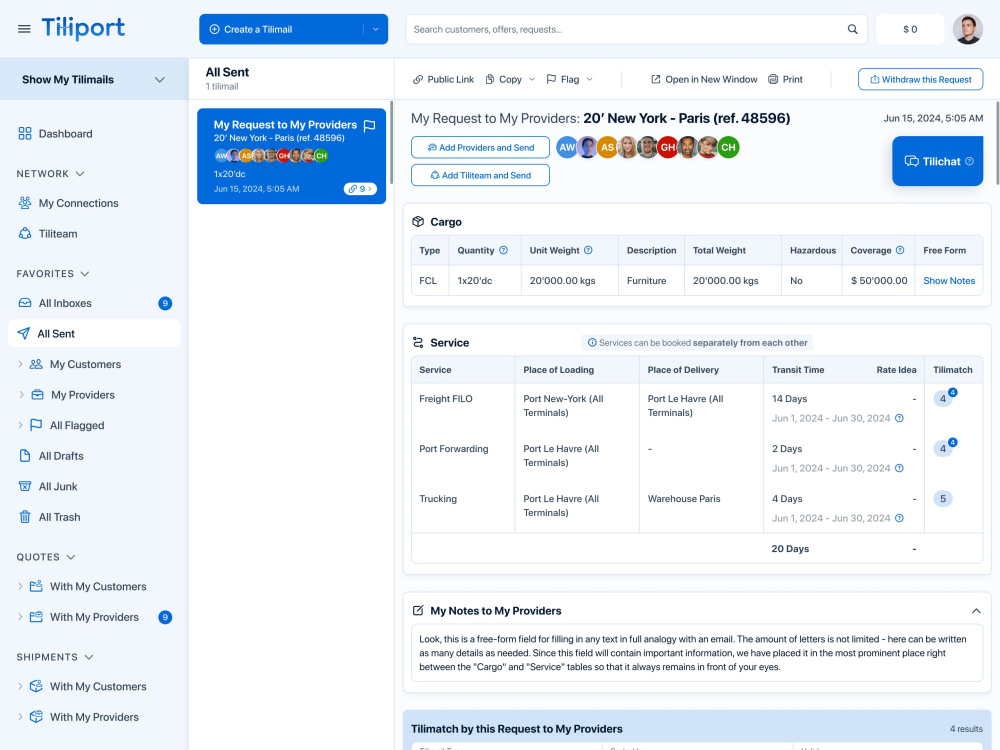Open the user profile avatar
Viewport: 1000px width, 750px height.
pyautogui.click(x=967, y=29)
